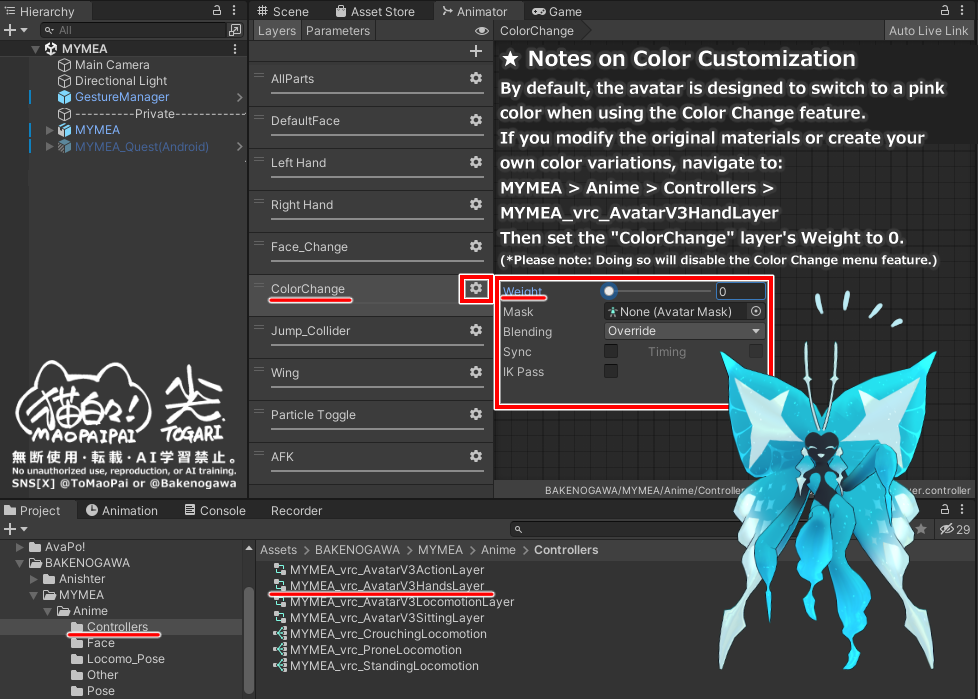The image size is (978, 699).
Task: Click Project panel lock icon
Action: [945, 509]
